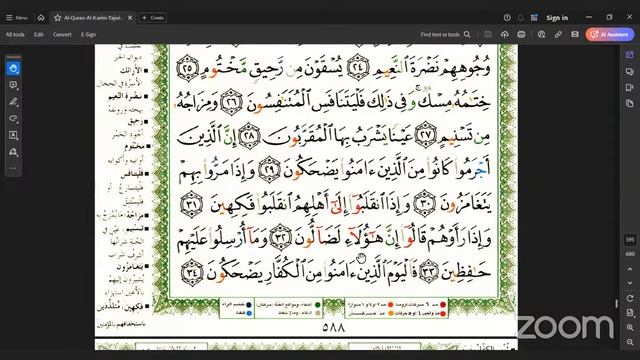Image resolution: width=640 pixels, height=360 pixels.
Task: Click the current page number 595 box
Action: pos(630,240)
